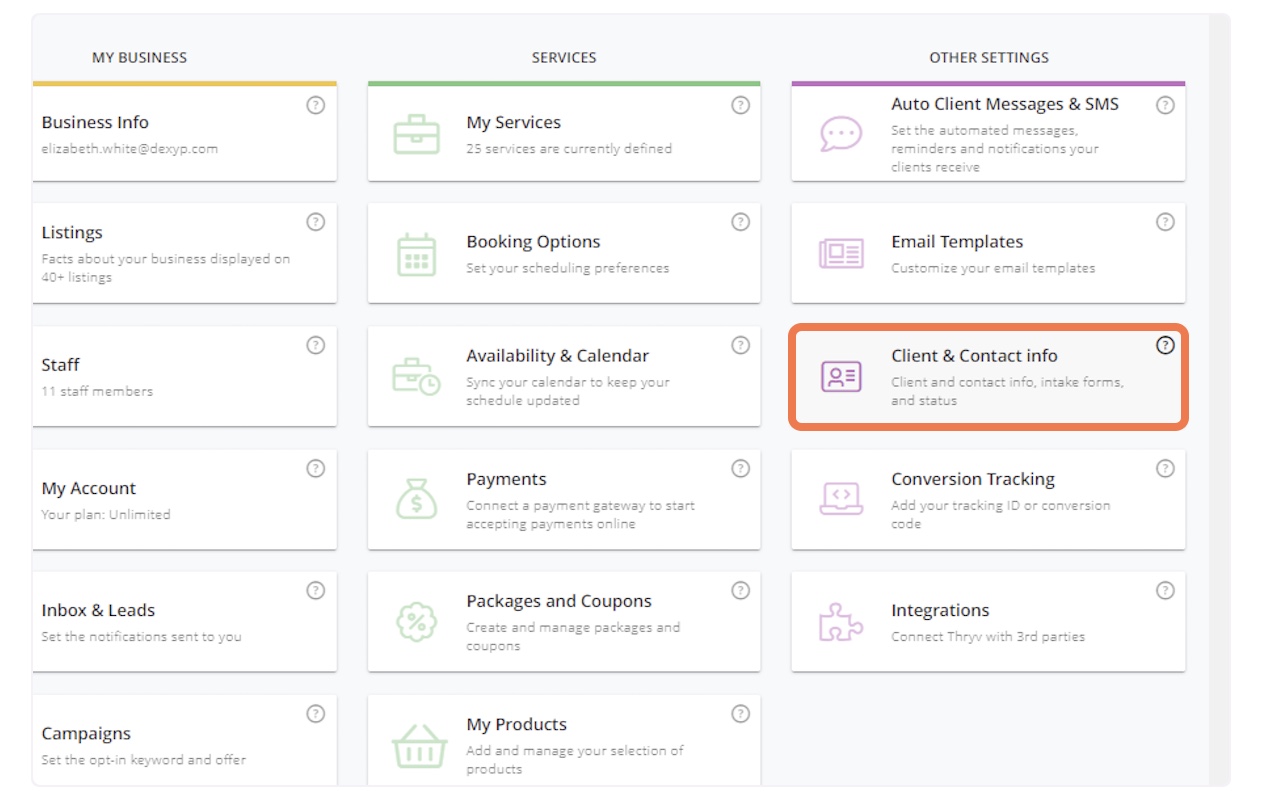
Task: Show help for Client & Contact info
Action: point(1165,345)
